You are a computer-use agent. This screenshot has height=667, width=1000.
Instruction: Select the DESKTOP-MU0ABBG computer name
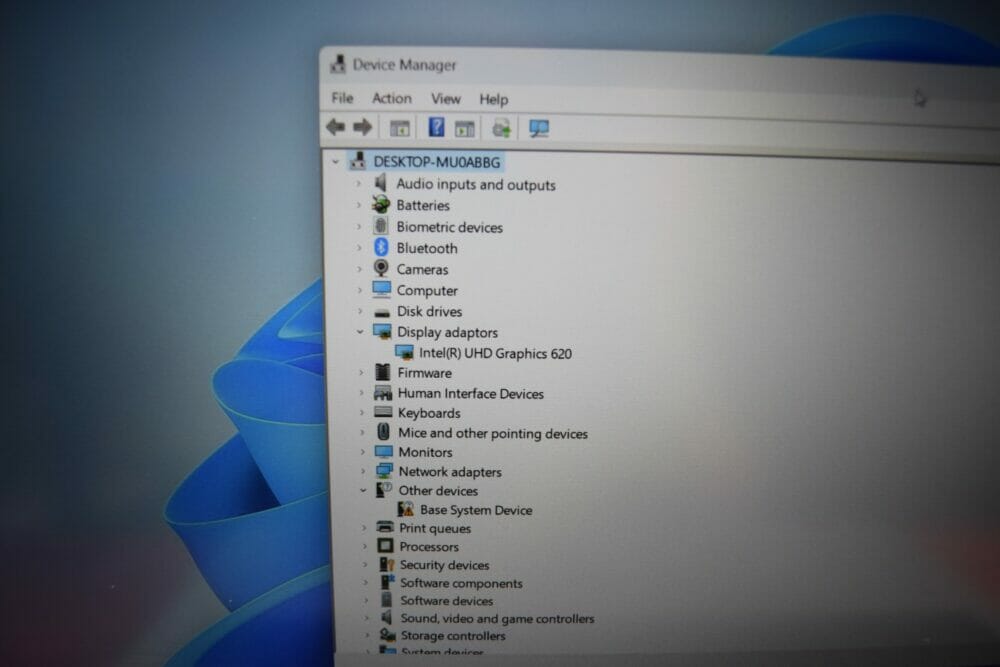click(437, 162)
